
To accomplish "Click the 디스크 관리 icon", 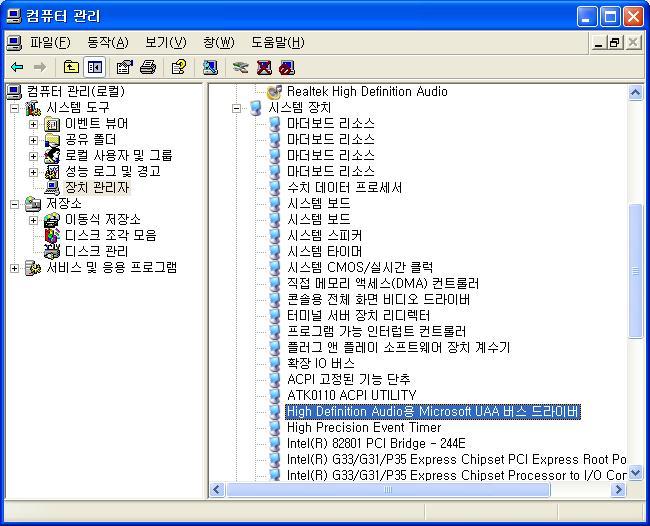I will pyautogui.click(x=52, y=252).
